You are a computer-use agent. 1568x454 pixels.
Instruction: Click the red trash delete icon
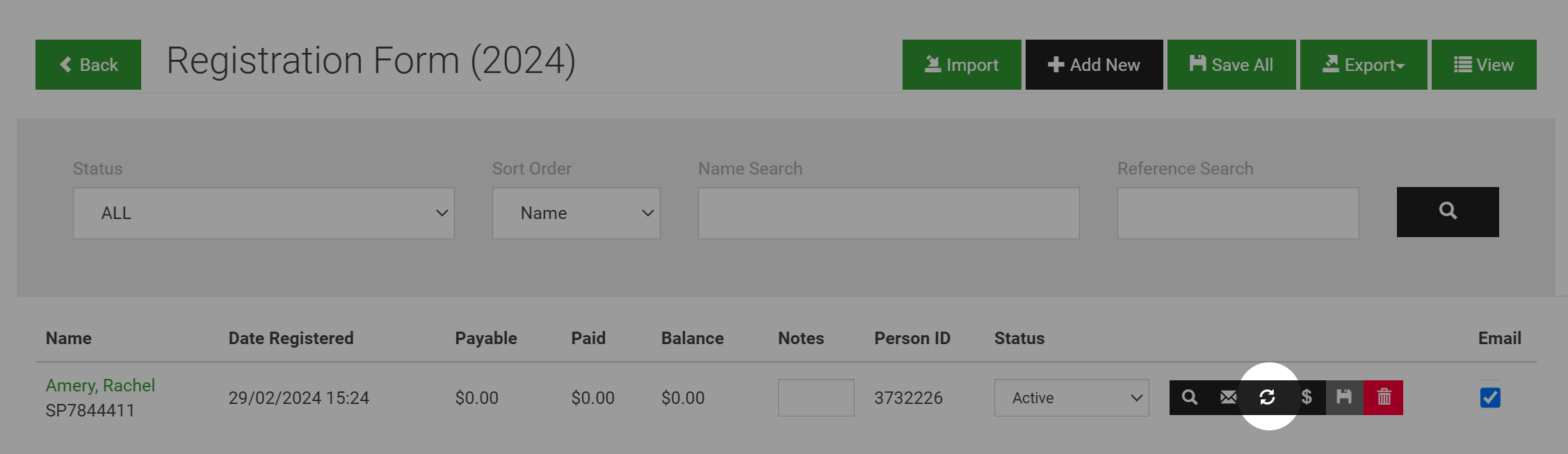pos(1384,398)
